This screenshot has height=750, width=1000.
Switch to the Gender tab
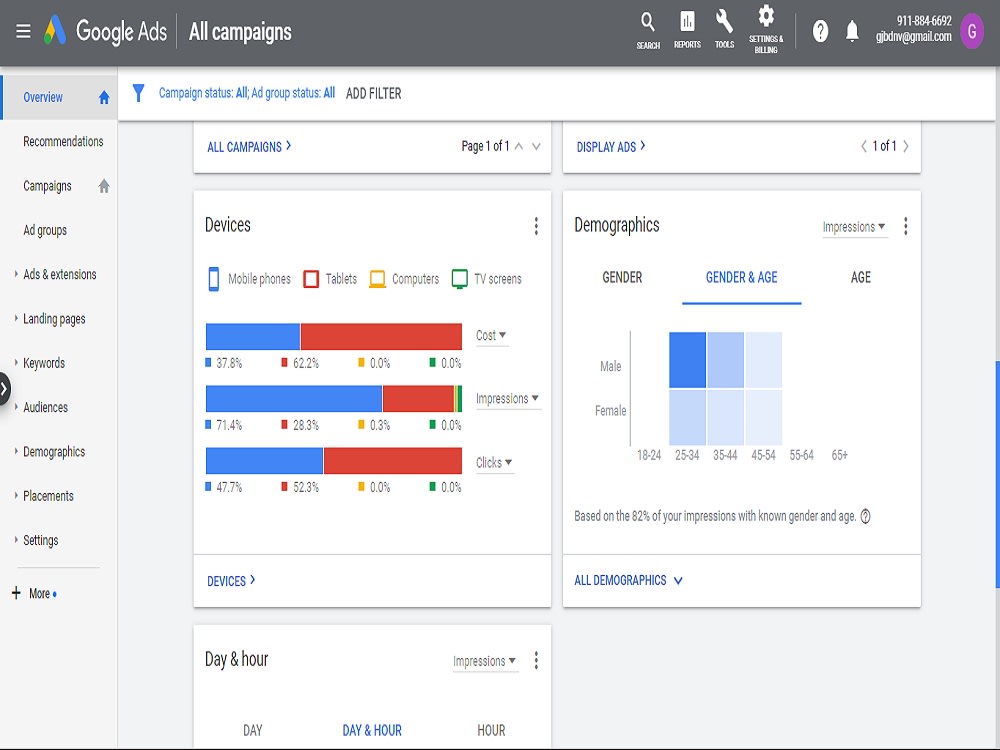coord(622,277)
